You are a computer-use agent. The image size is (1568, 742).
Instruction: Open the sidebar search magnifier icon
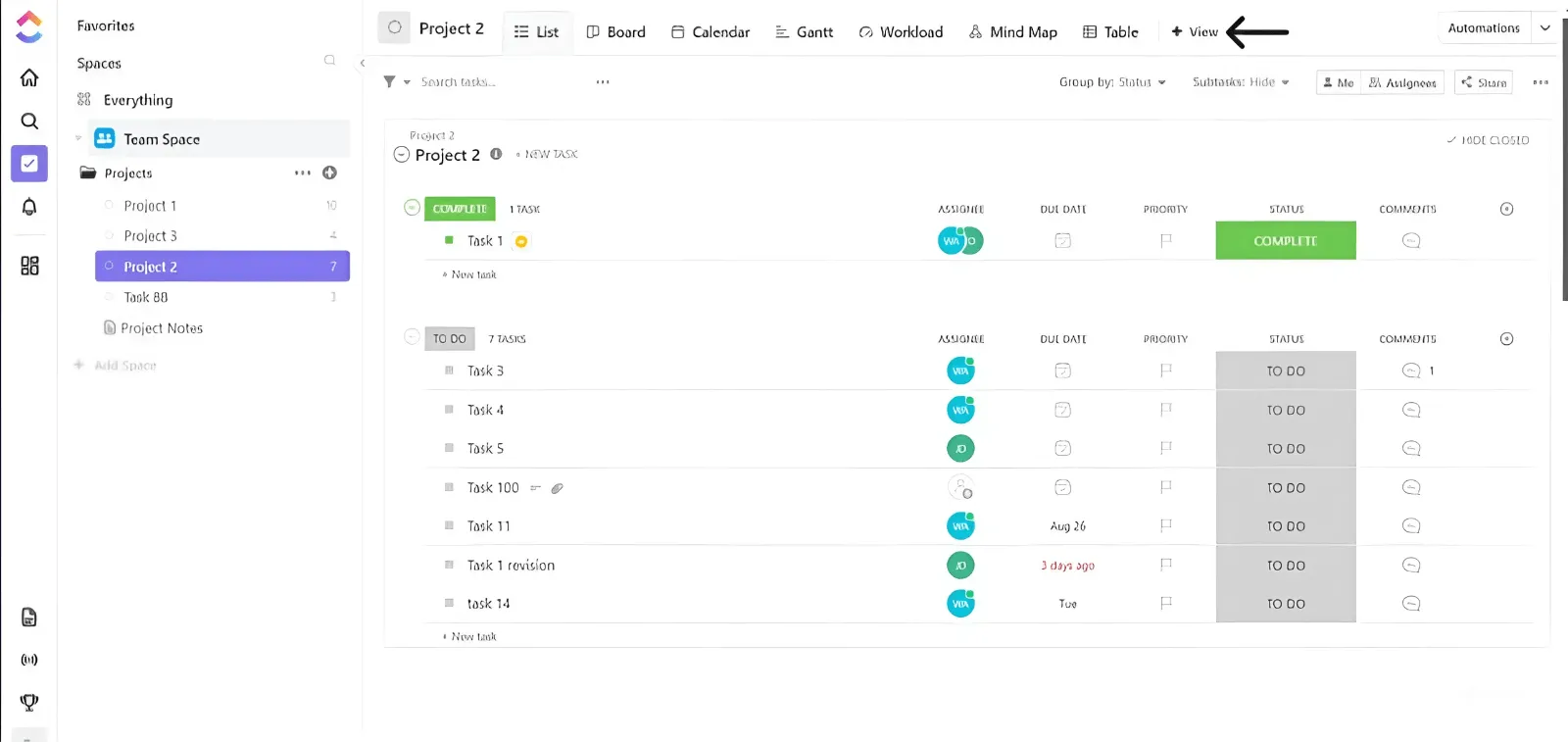pos(29,121)
